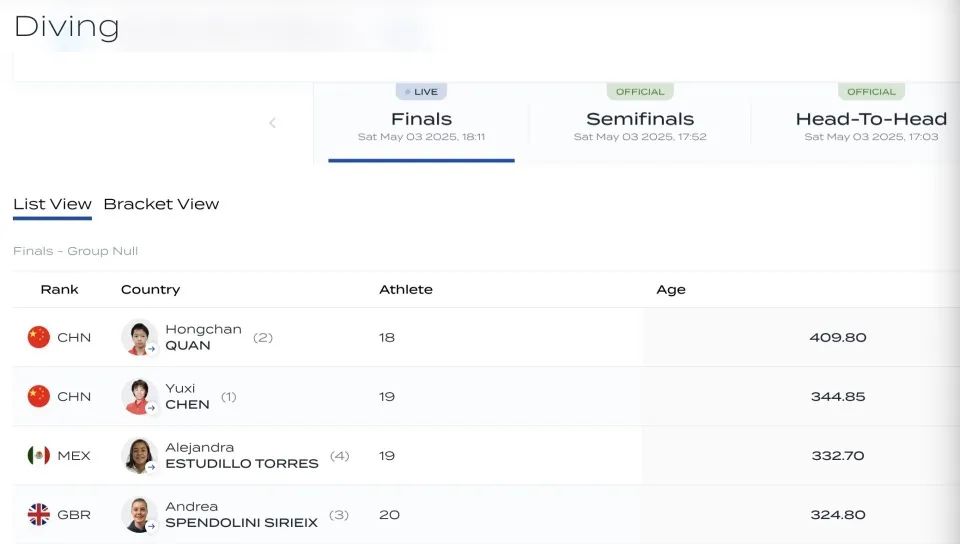Open Yuxi Chen's profile photo
This screenshot has height=544, width=960.
(139, 396)
